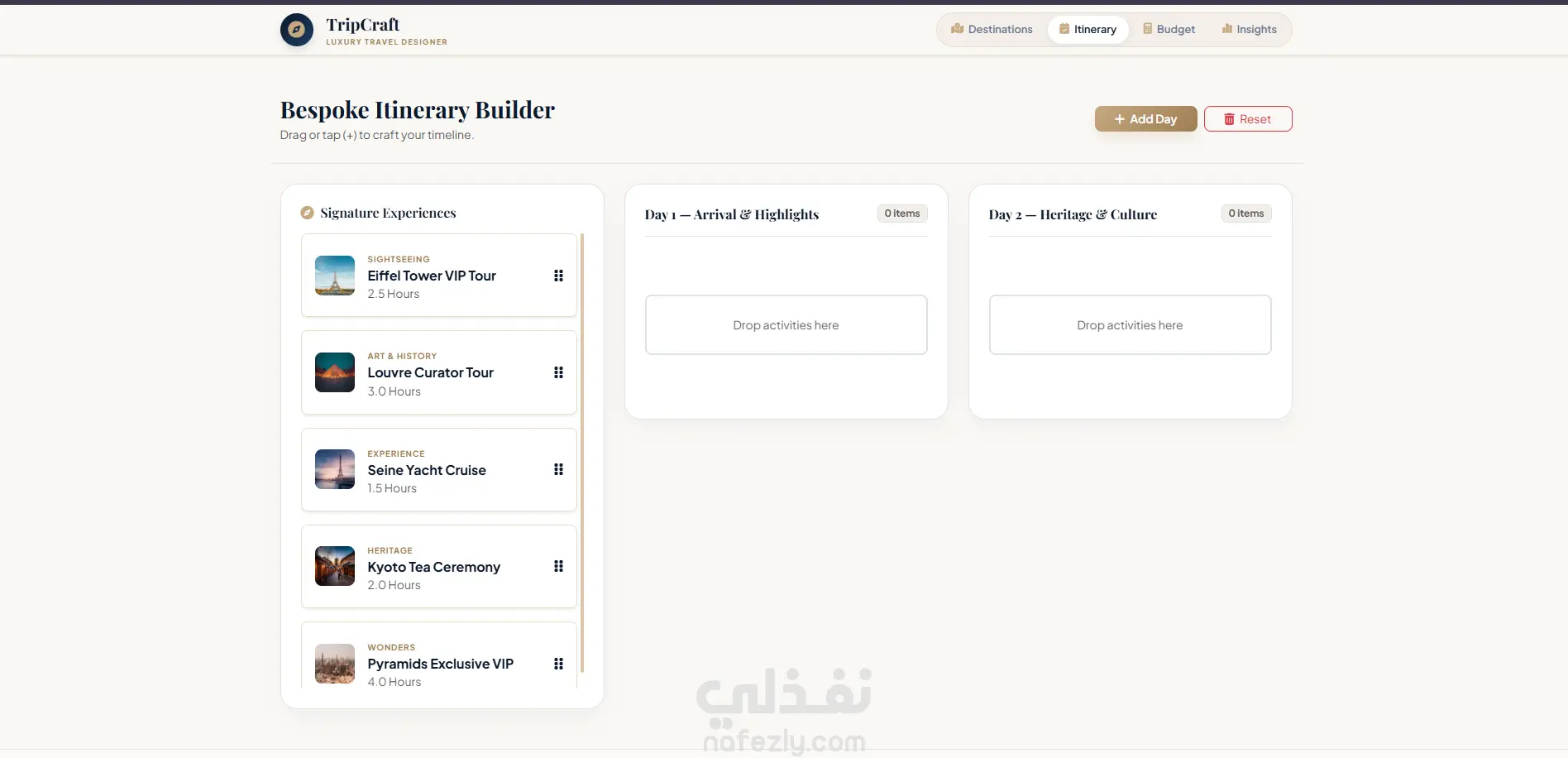Click the Louvre Curator Tour grip icon

[558, 372]
